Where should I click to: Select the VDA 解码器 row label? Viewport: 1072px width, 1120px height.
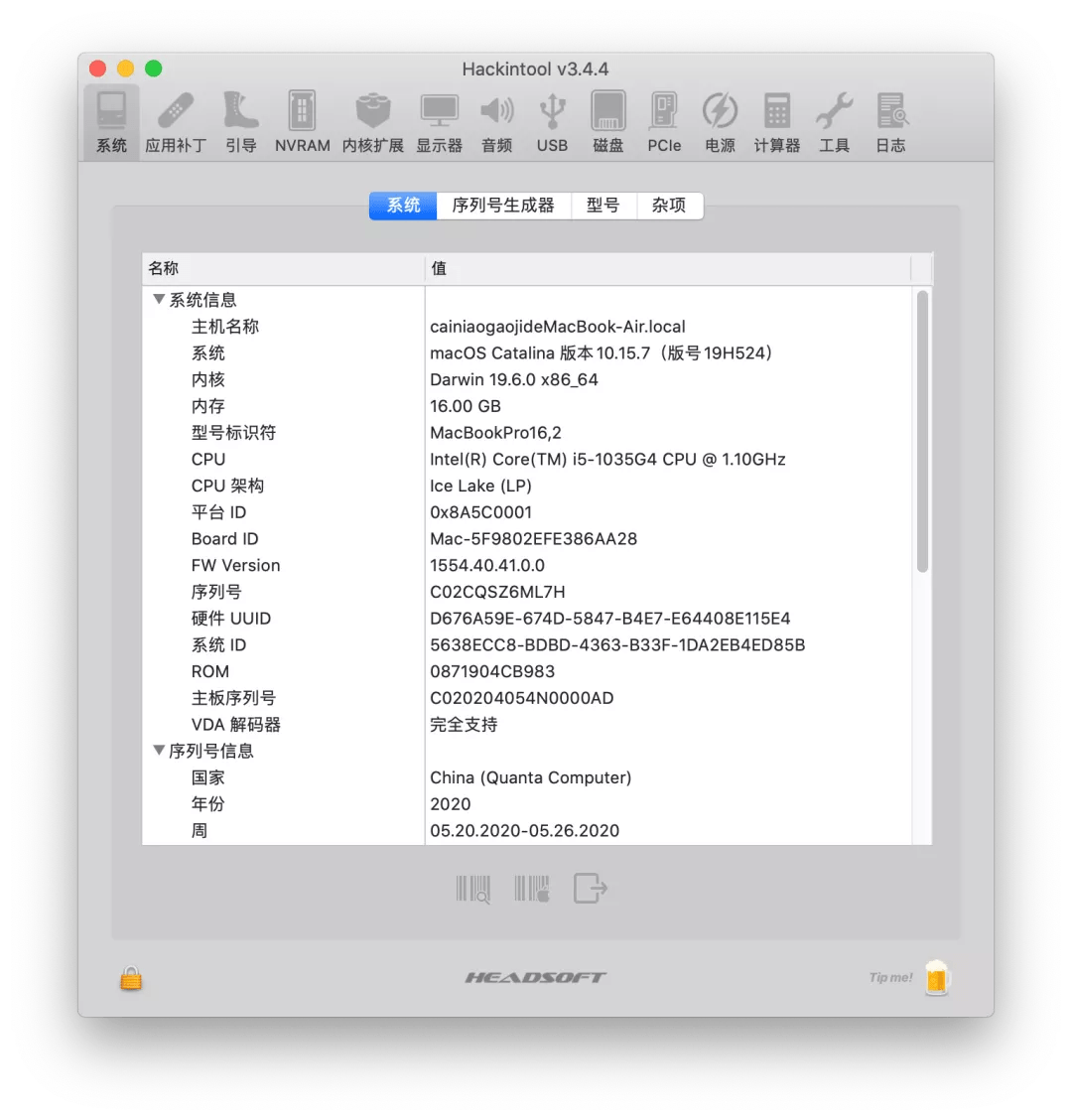[235, 724]
